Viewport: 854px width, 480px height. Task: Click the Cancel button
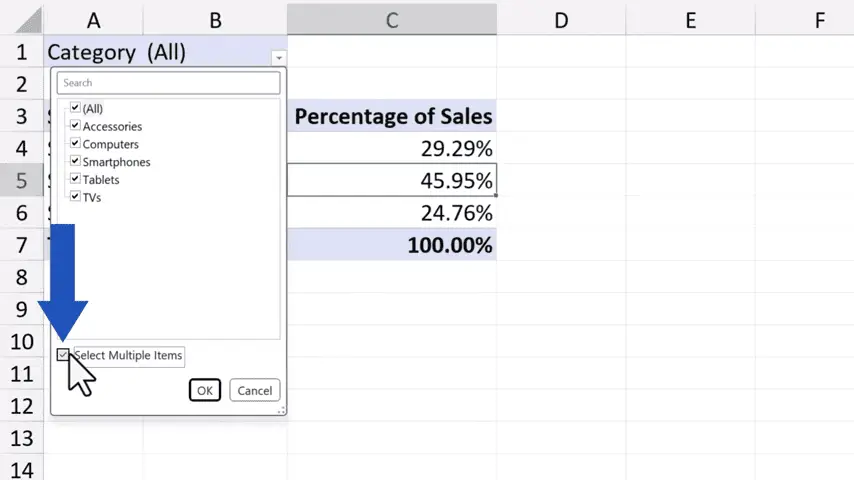click(x=254, y=390)
